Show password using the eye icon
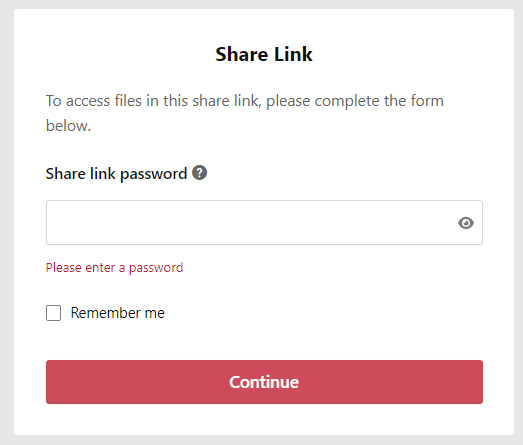 click(466, 223)
